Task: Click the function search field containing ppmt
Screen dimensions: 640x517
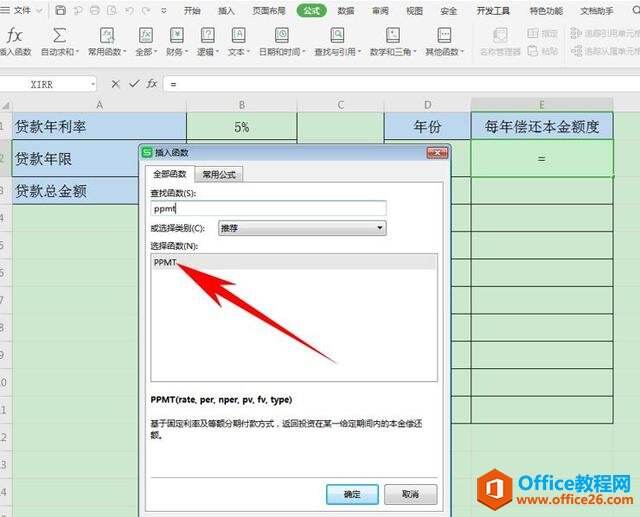Action: tap(268, 208)
